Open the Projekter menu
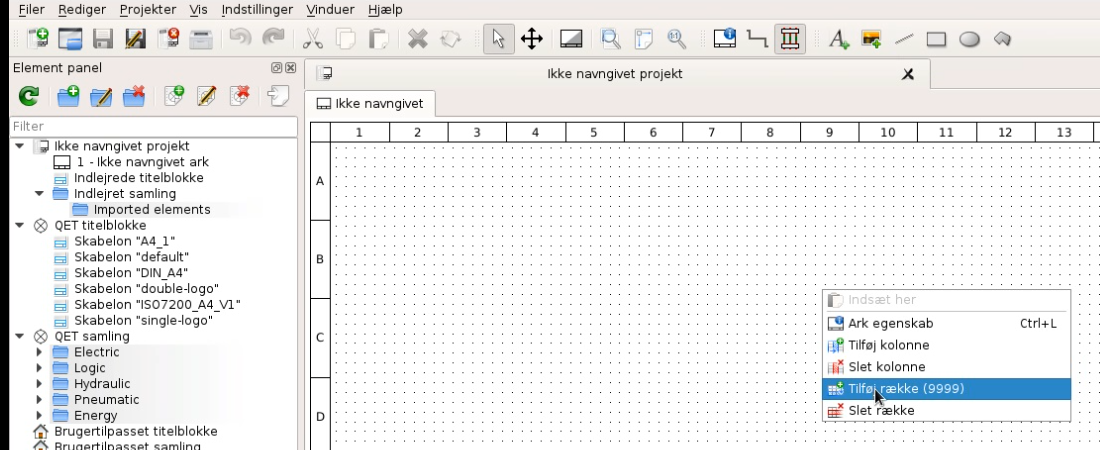This screenshot has width=1100, height=450. coord(147,9)
